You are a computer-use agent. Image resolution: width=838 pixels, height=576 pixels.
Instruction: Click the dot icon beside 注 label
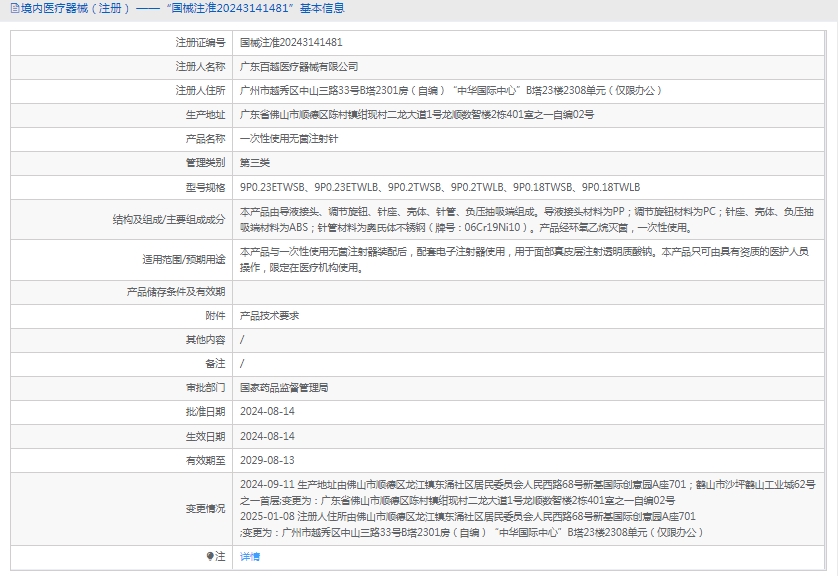click(x=210, y=556)
